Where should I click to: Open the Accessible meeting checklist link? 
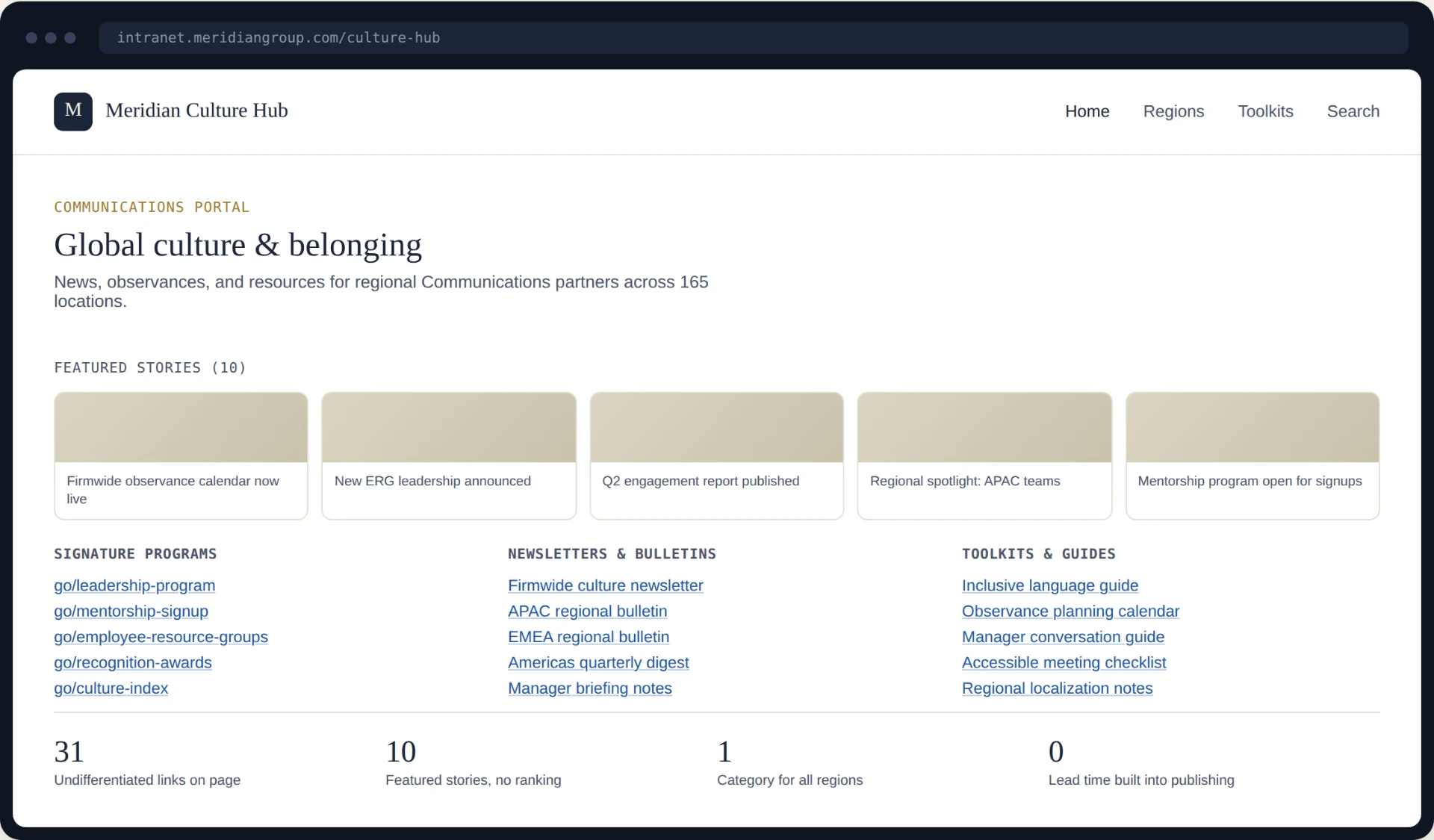click(1064, 662)
